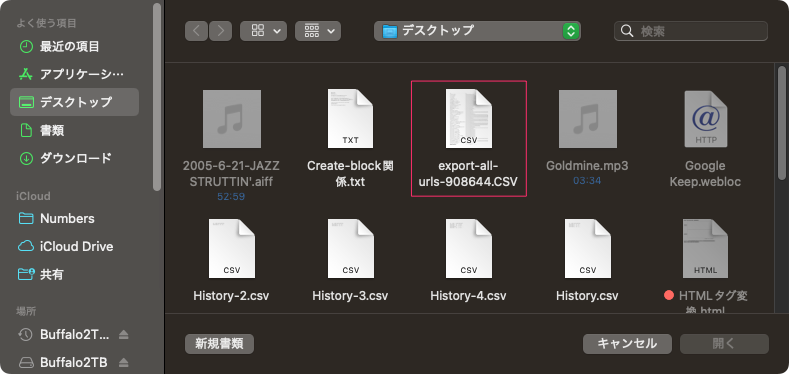
Task: Open 共有 in the sidebar
Action: point(74,274)
